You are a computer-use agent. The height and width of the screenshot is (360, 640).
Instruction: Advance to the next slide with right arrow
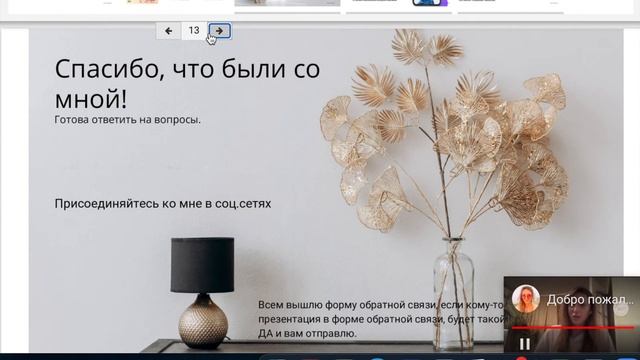[x=220, y=31]
